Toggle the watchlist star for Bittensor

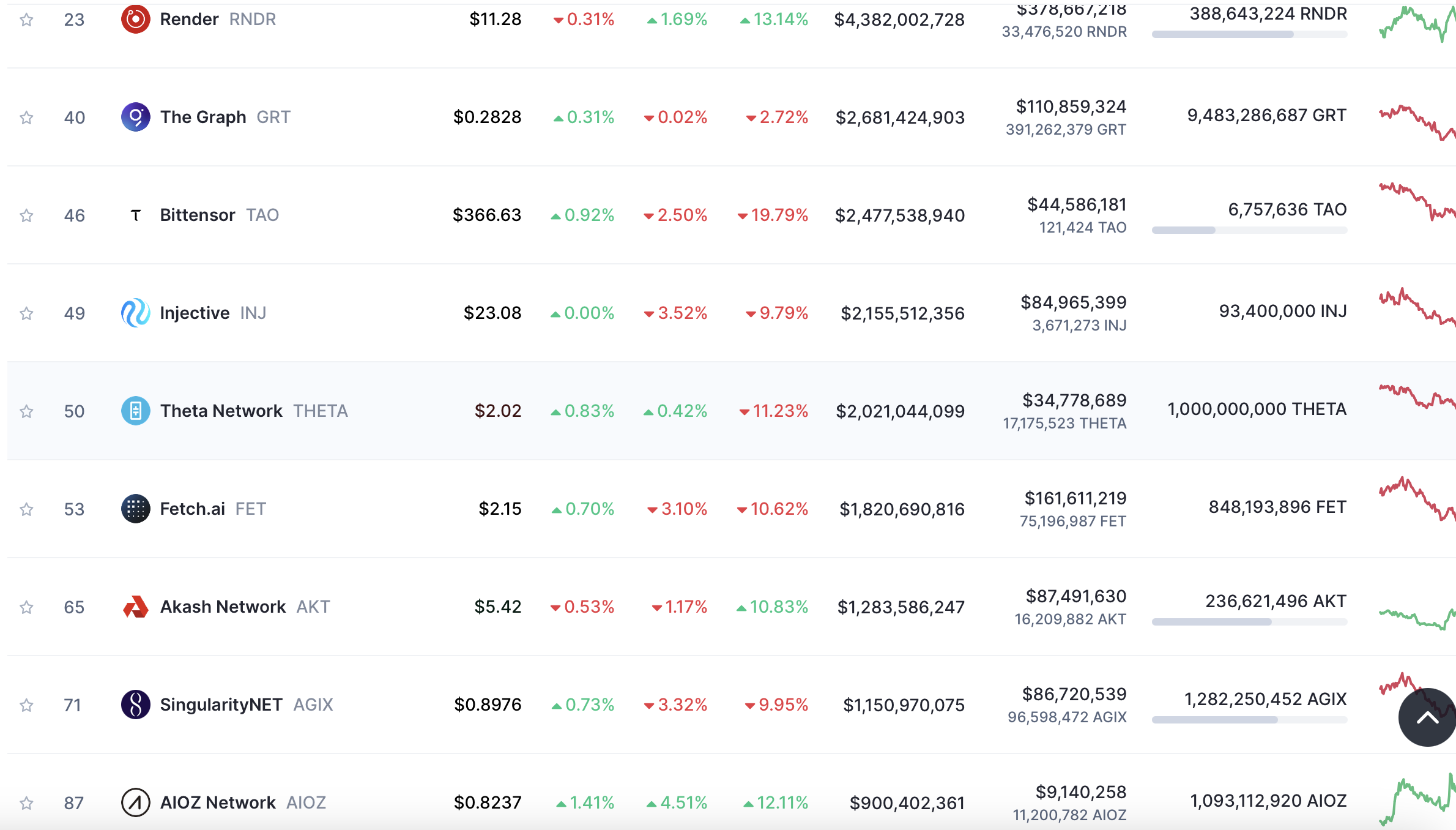tap(26, 215)
